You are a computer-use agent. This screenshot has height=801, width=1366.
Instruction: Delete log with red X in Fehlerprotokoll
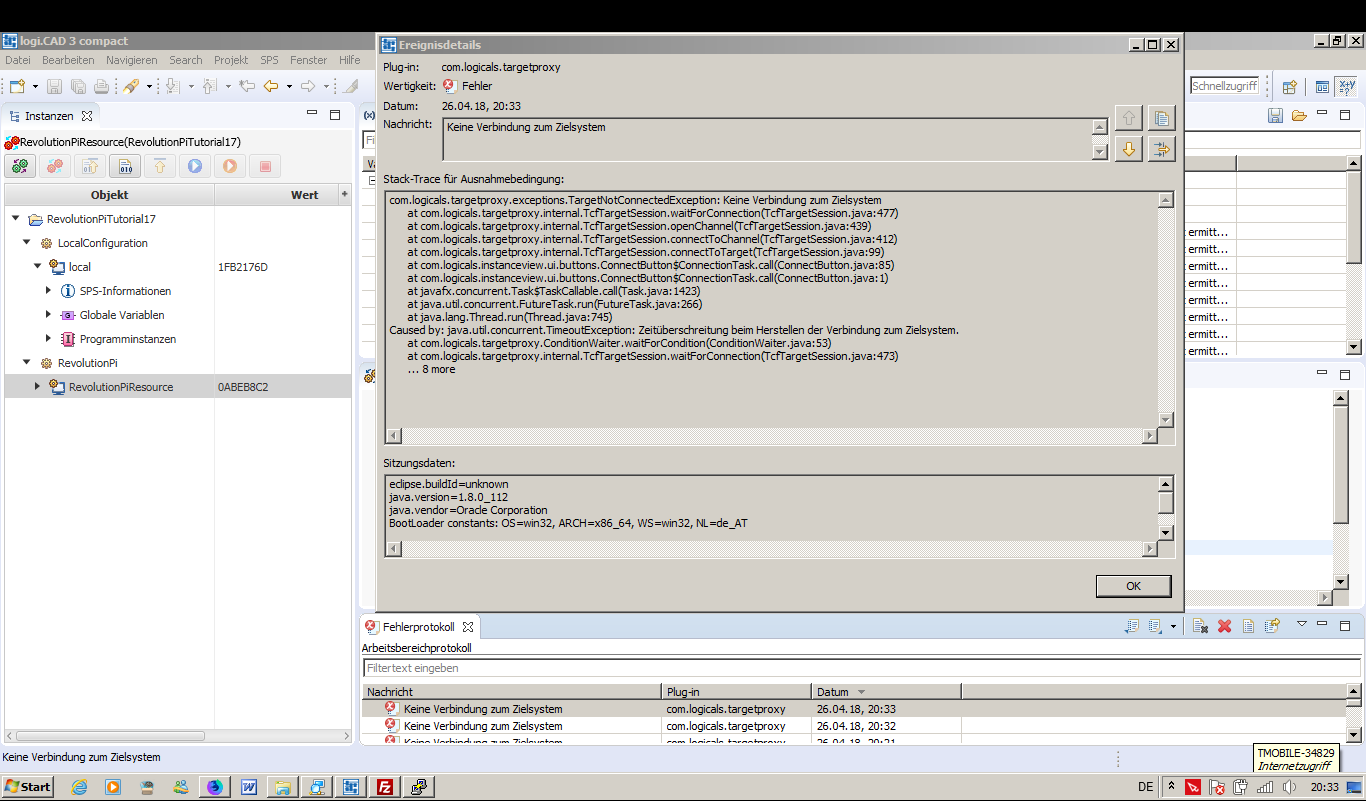click(x=1224, y=626)
